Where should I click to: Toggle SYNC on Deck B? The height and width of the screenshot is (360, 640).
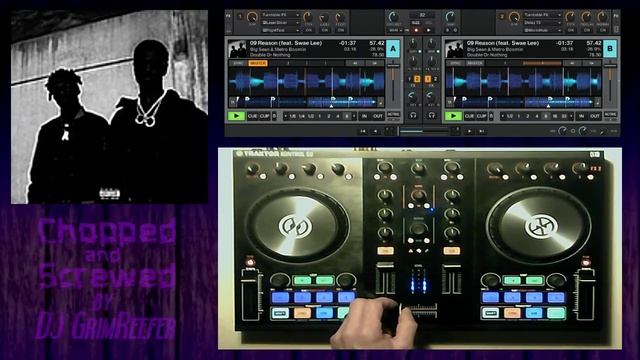tap(455, 63)
